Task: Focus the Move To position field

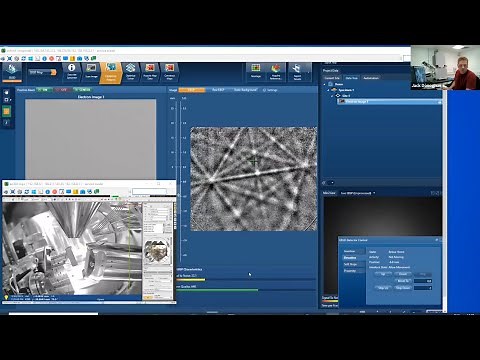Action: click(x=423, y=281)
